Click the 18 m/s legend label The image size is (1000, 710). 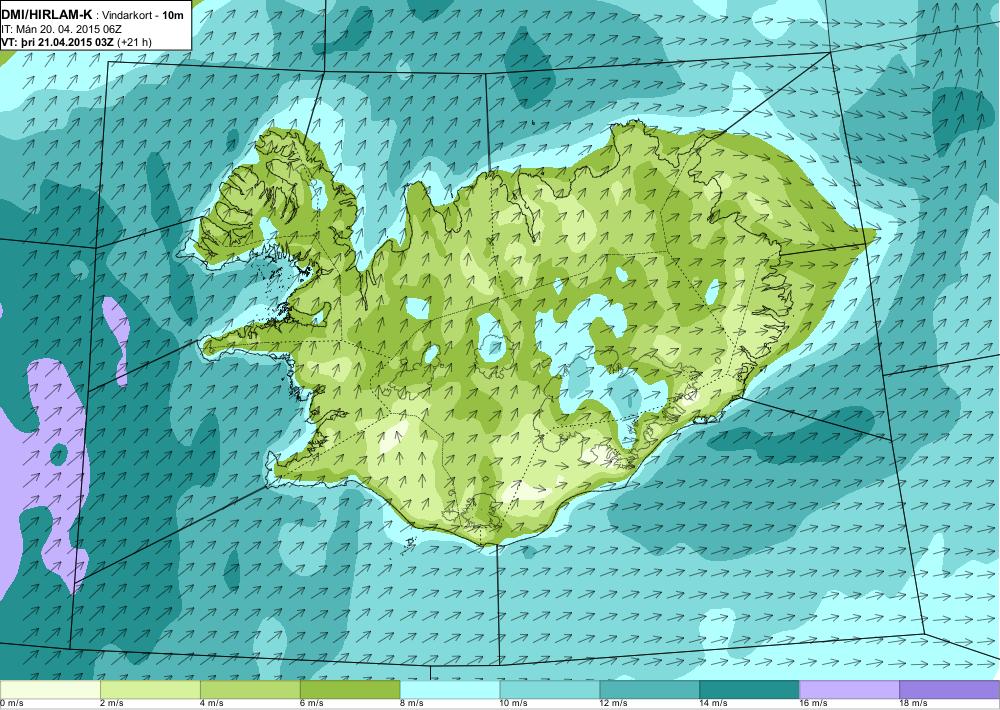click(915, 704)
